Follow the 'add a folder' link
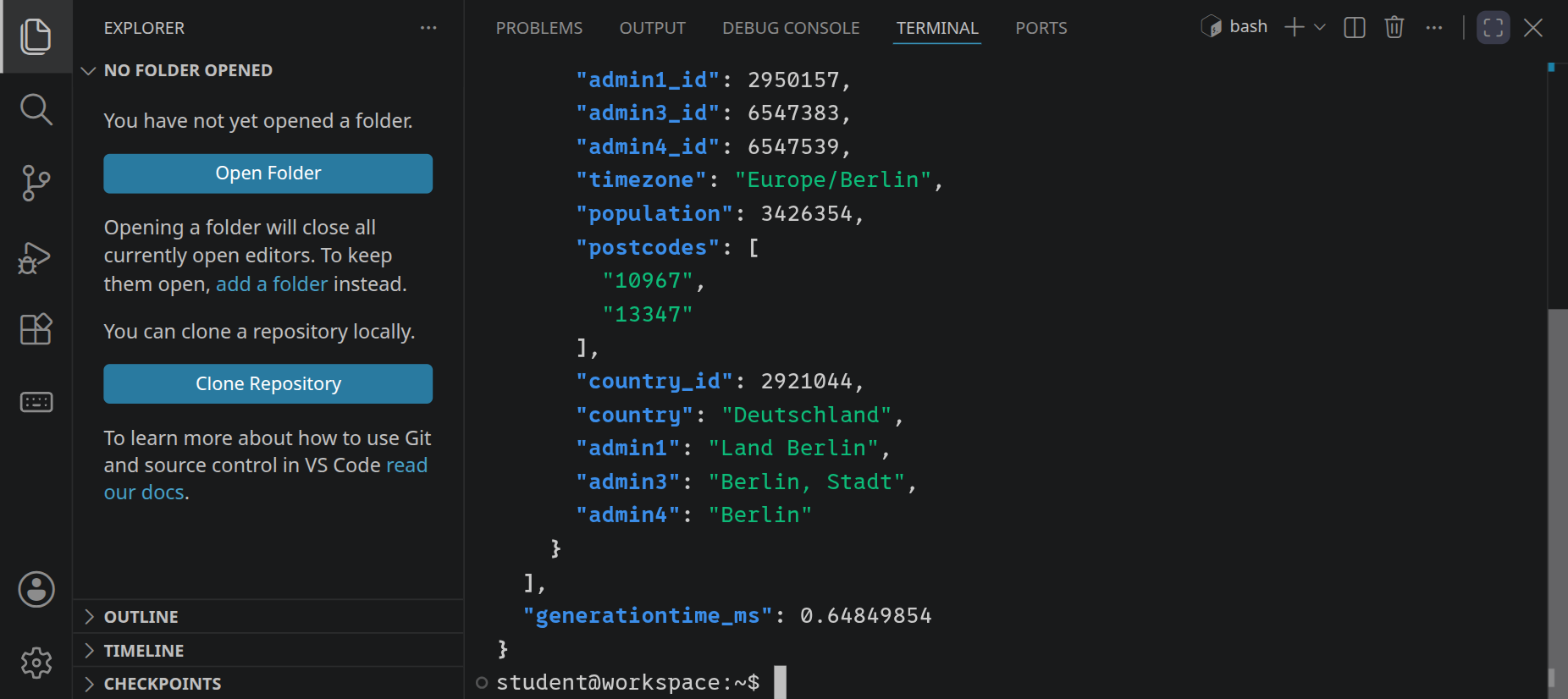This screenshot has height=699, width=1568. point(272,284)
